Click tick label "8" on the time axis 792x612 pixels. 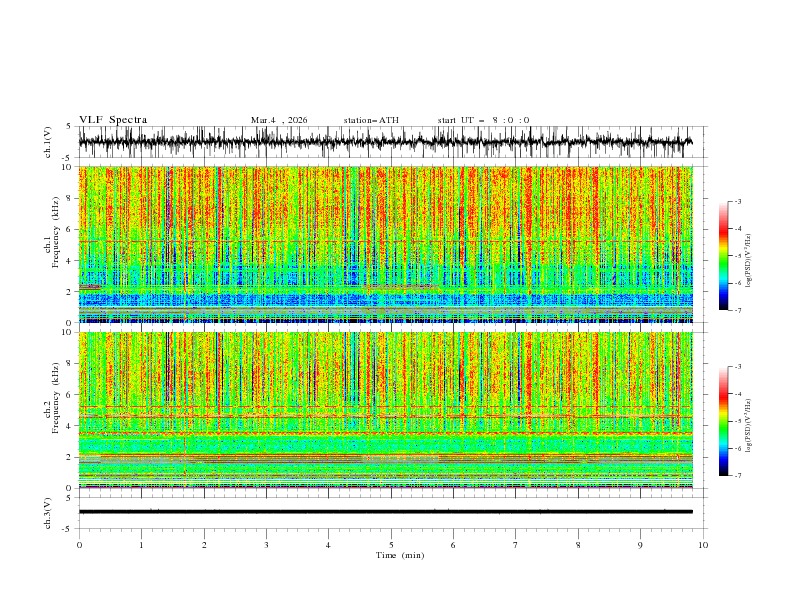point(578,545)
